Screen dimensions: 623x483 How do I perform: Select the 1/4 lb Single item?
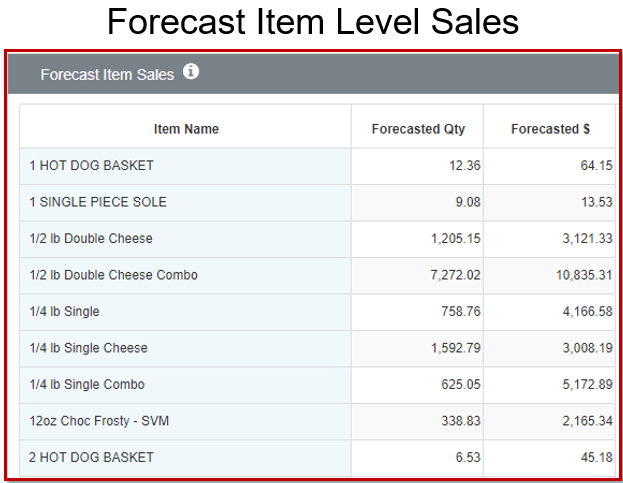coord(64,312)
